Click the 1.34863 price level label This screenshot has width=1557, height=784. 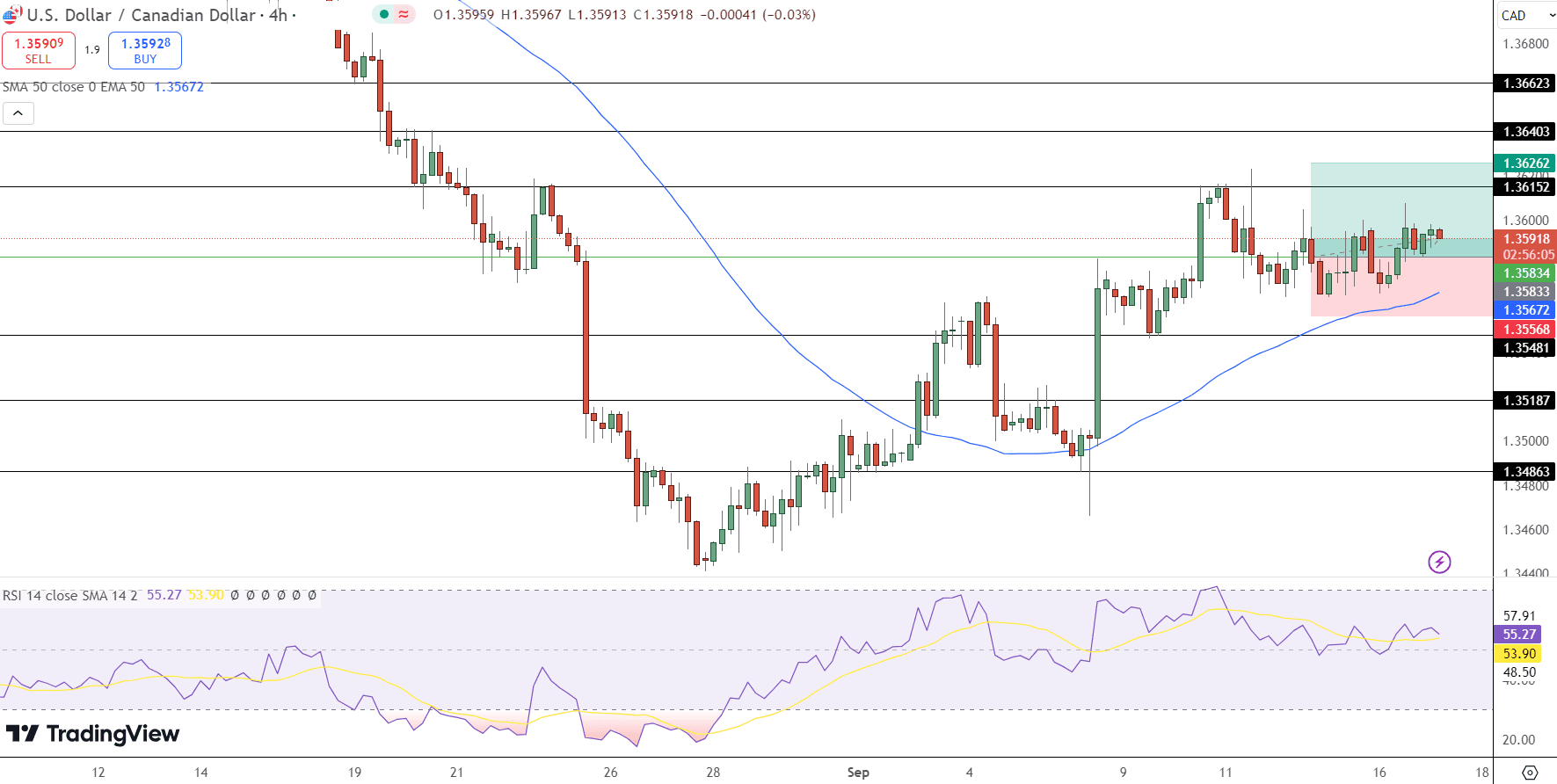(x=1525, y=472)
